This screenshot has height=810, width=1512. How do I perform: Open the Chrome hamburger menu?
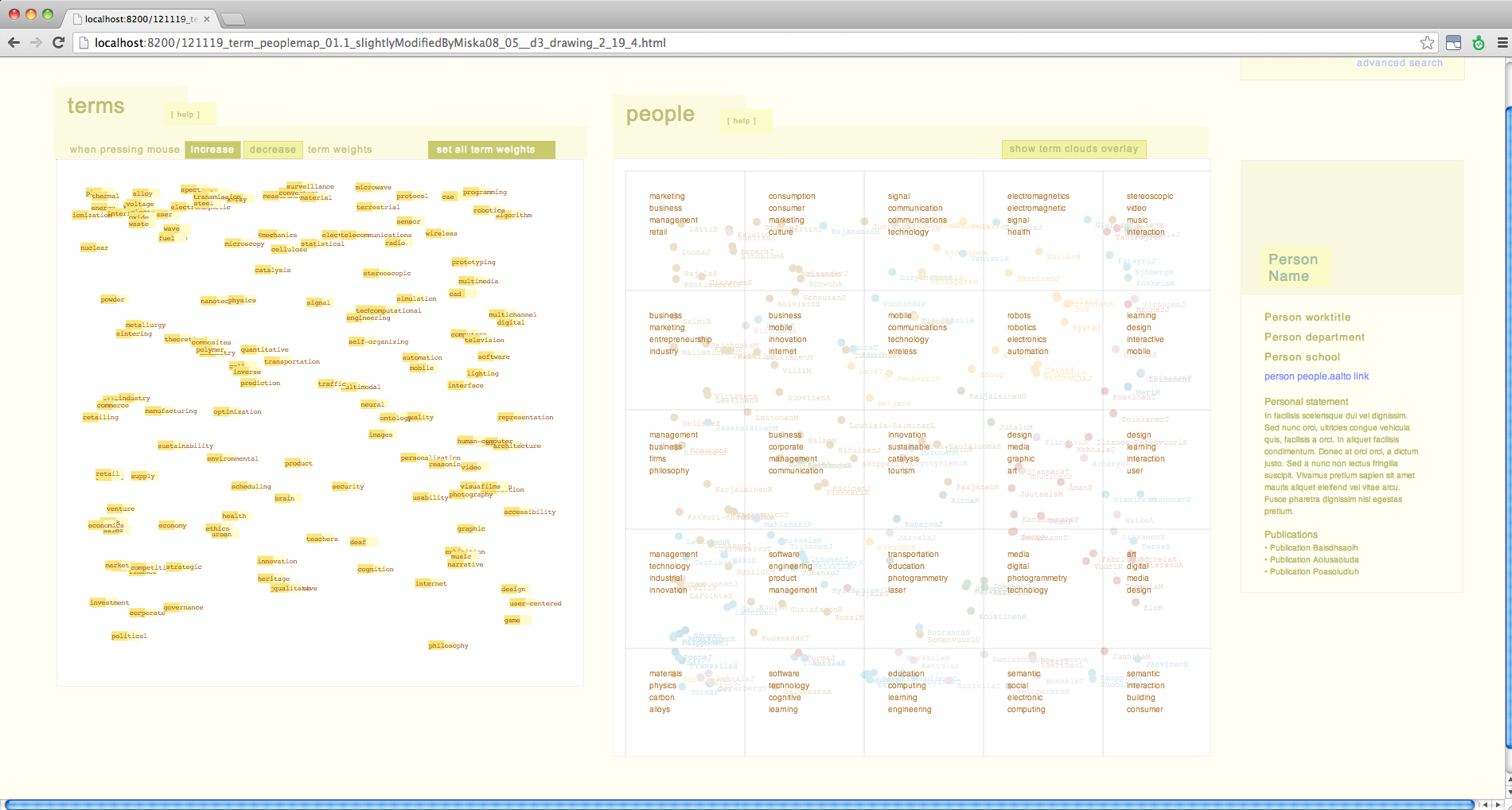(x=1502, y=43)
